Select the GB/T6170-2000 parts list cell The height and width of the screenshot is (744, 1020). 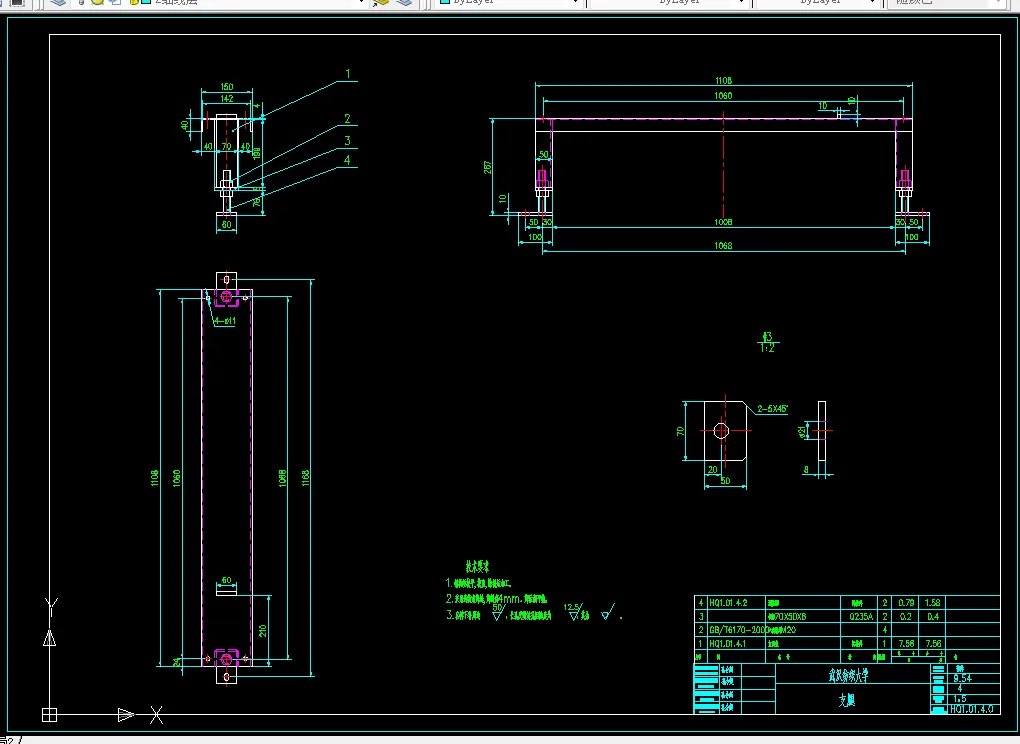click(738, 630)
